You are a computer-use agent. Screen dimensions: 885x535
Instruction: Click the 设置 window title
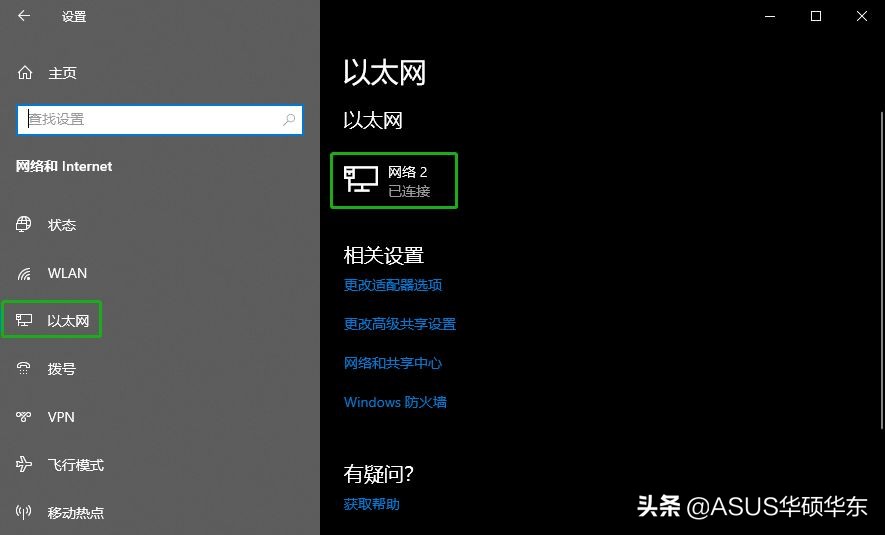click(74, 16)
